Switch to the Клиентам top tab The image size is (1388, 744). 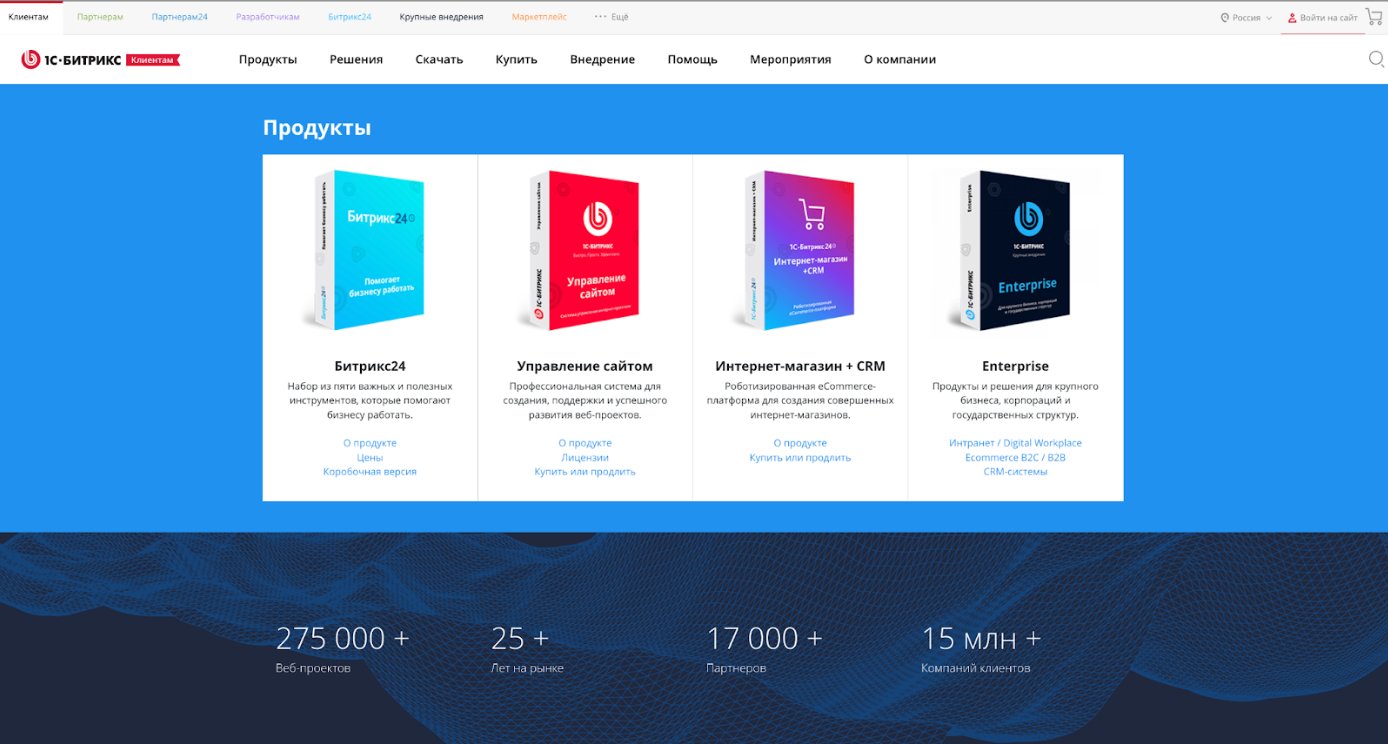pos(28,17)
